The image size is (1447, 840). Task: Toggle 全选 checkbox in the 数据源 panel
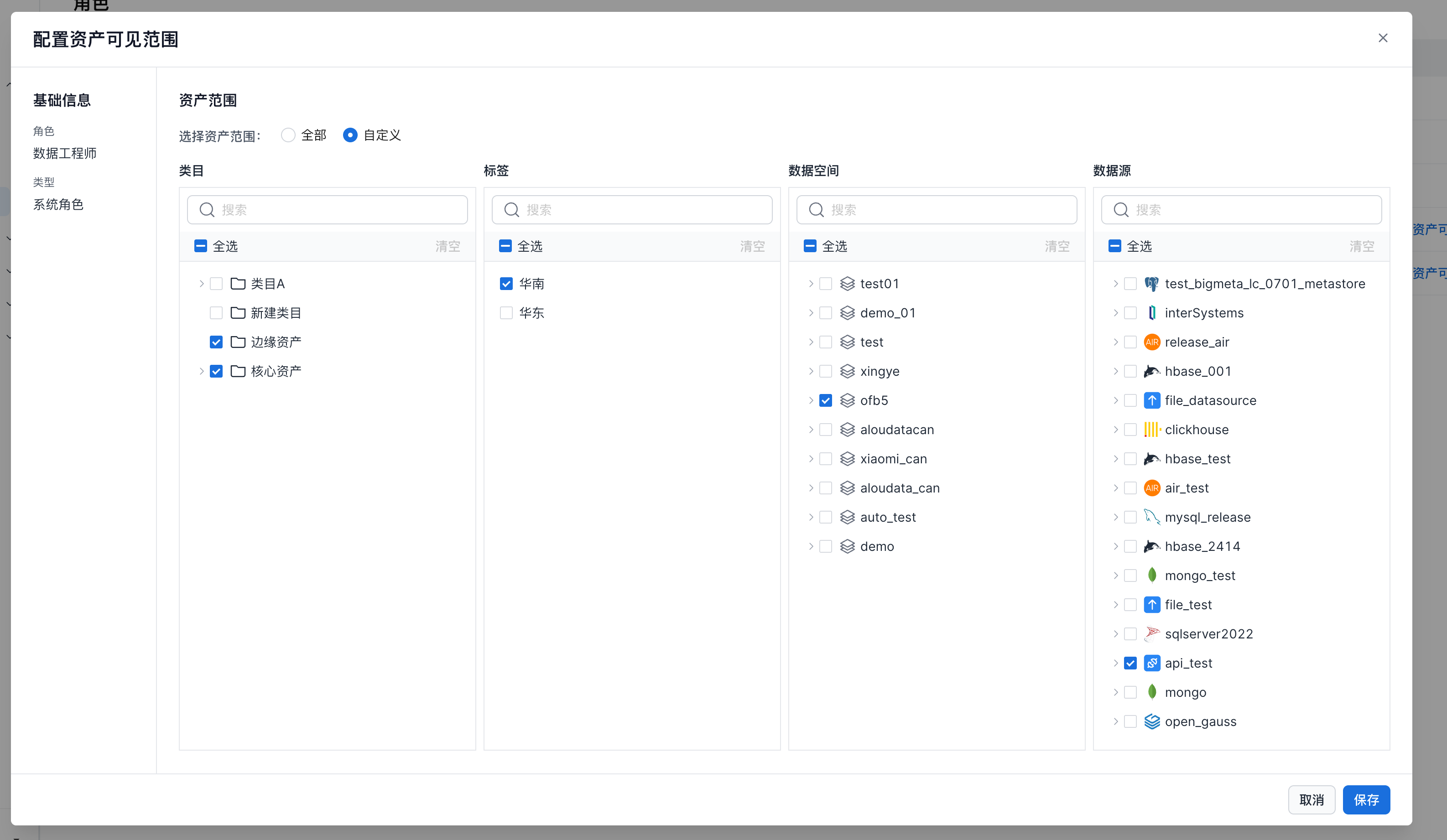tap(1114, 246)
